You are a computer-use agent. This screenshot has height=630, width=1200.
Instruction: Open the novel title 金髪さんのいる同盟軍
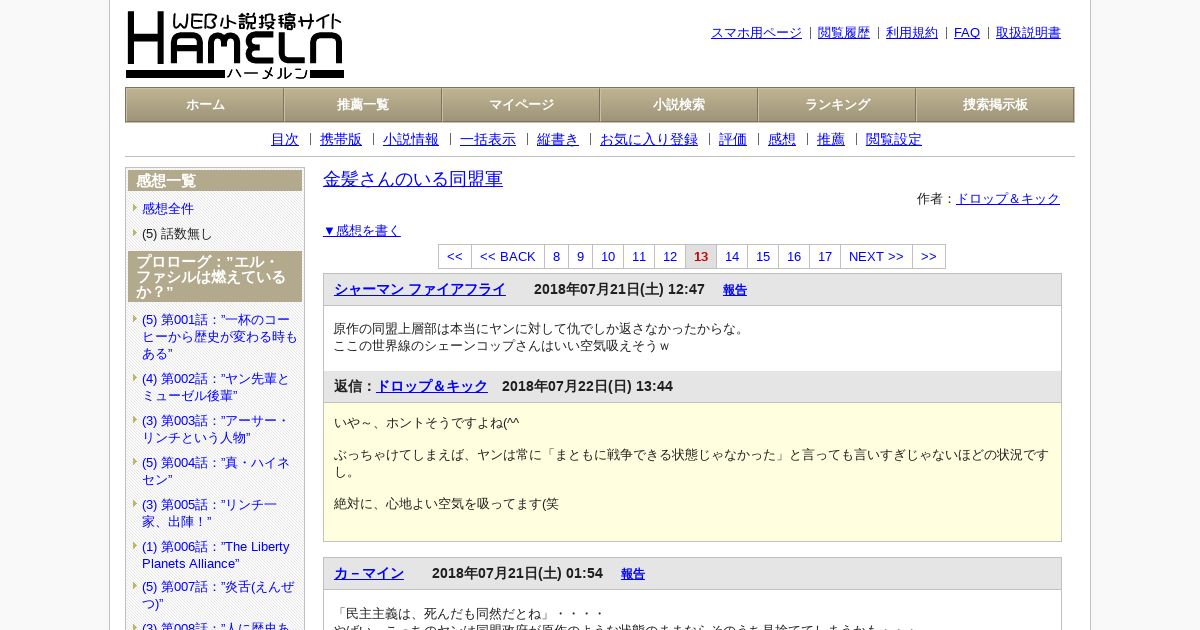[413, 179]
